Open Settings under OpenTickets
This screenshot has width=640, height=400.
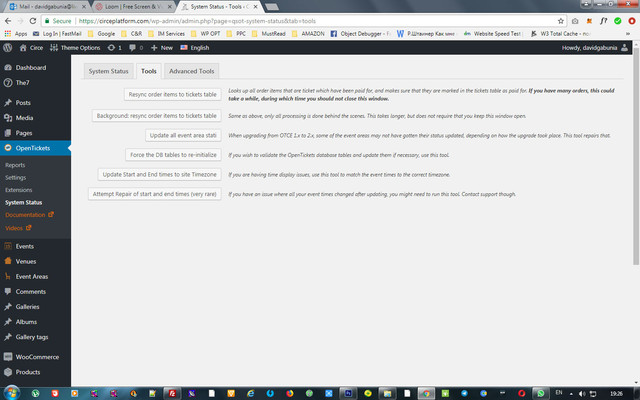[x=16, y=178]
